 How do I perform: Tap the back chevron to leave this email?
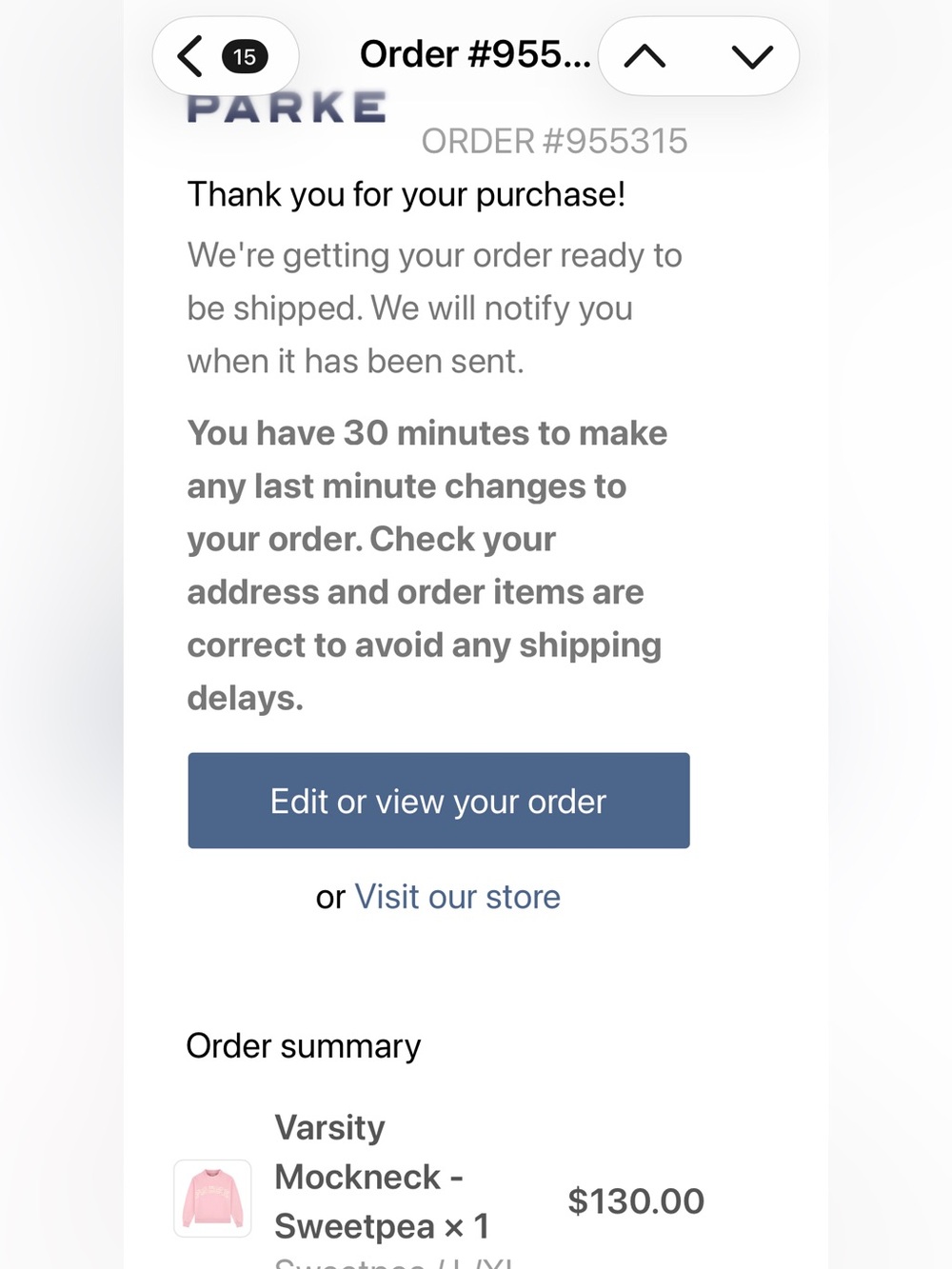tap(190, 56)
